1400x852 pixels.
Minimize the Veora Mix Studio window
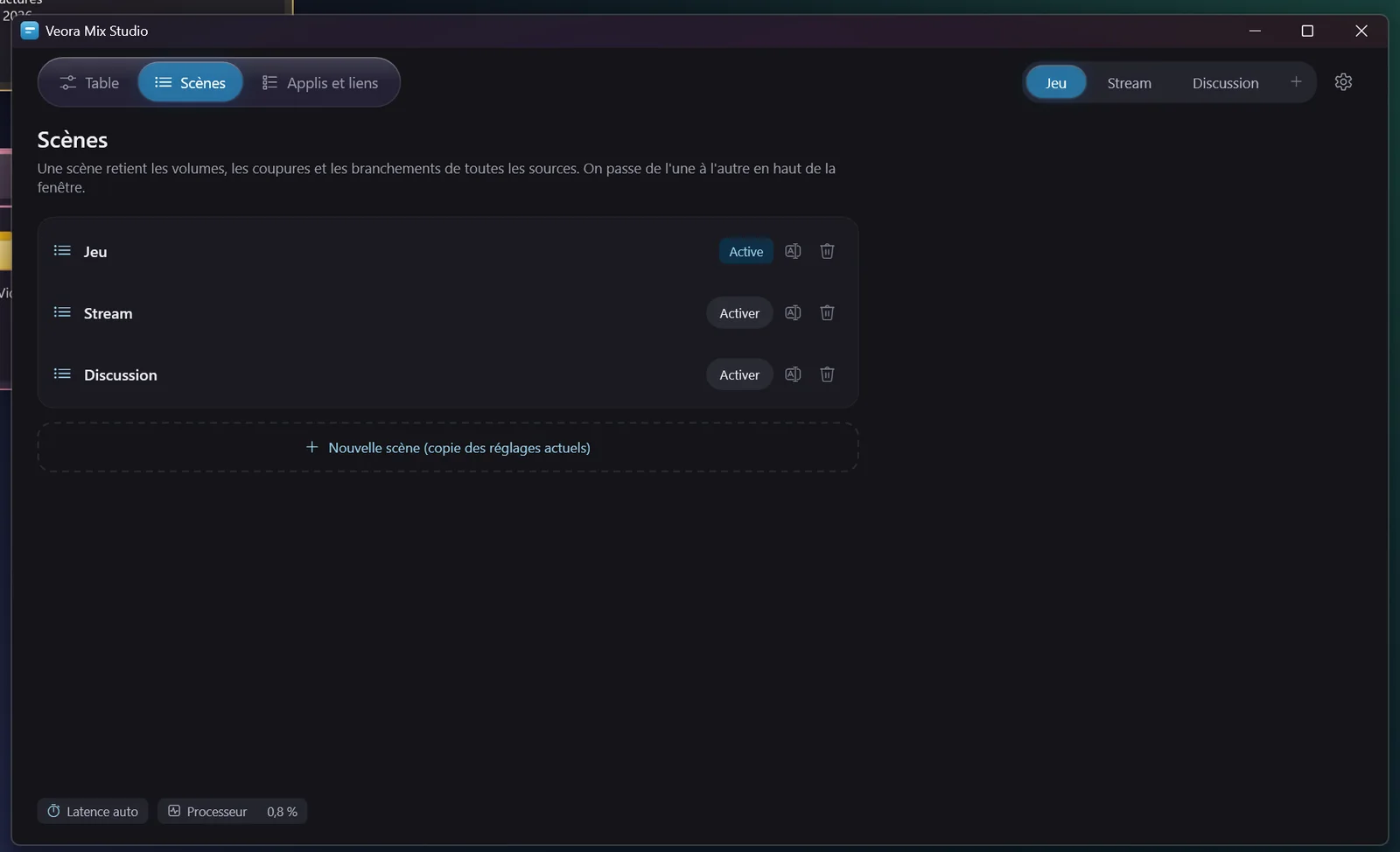(x=1255, y=31)
